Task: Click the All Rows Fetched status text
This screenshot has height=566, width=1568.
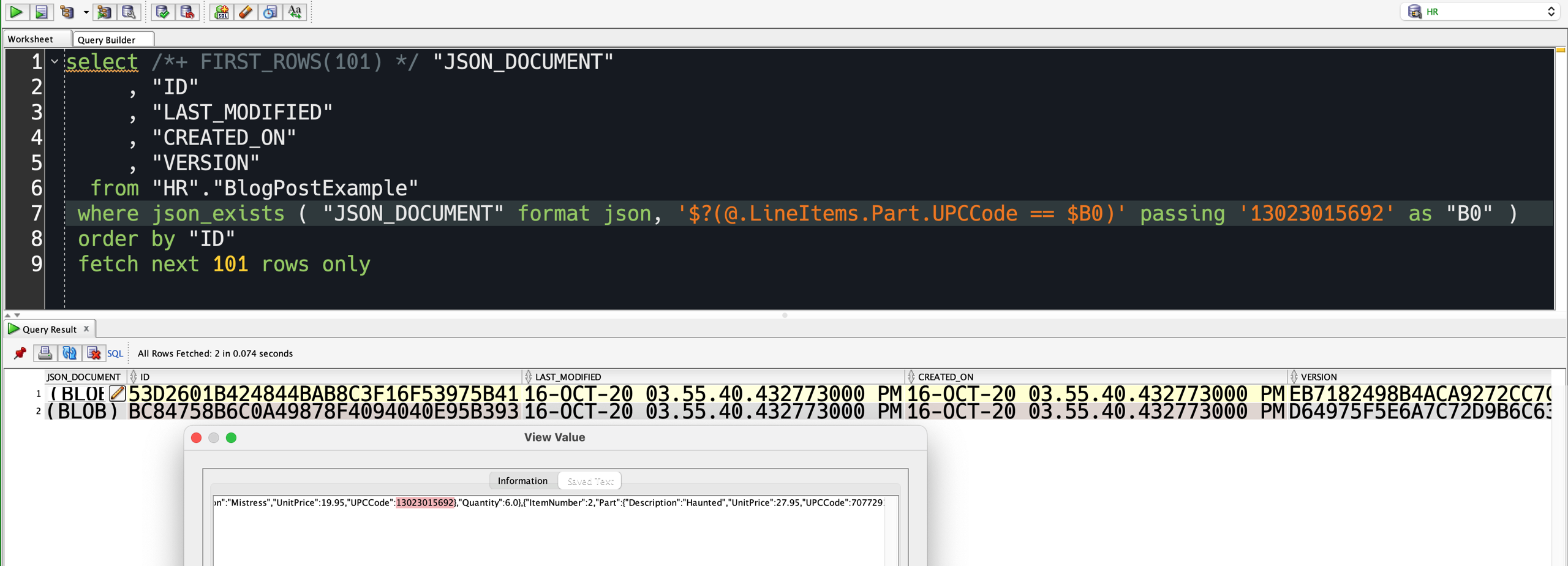Action: pos(215,353)
